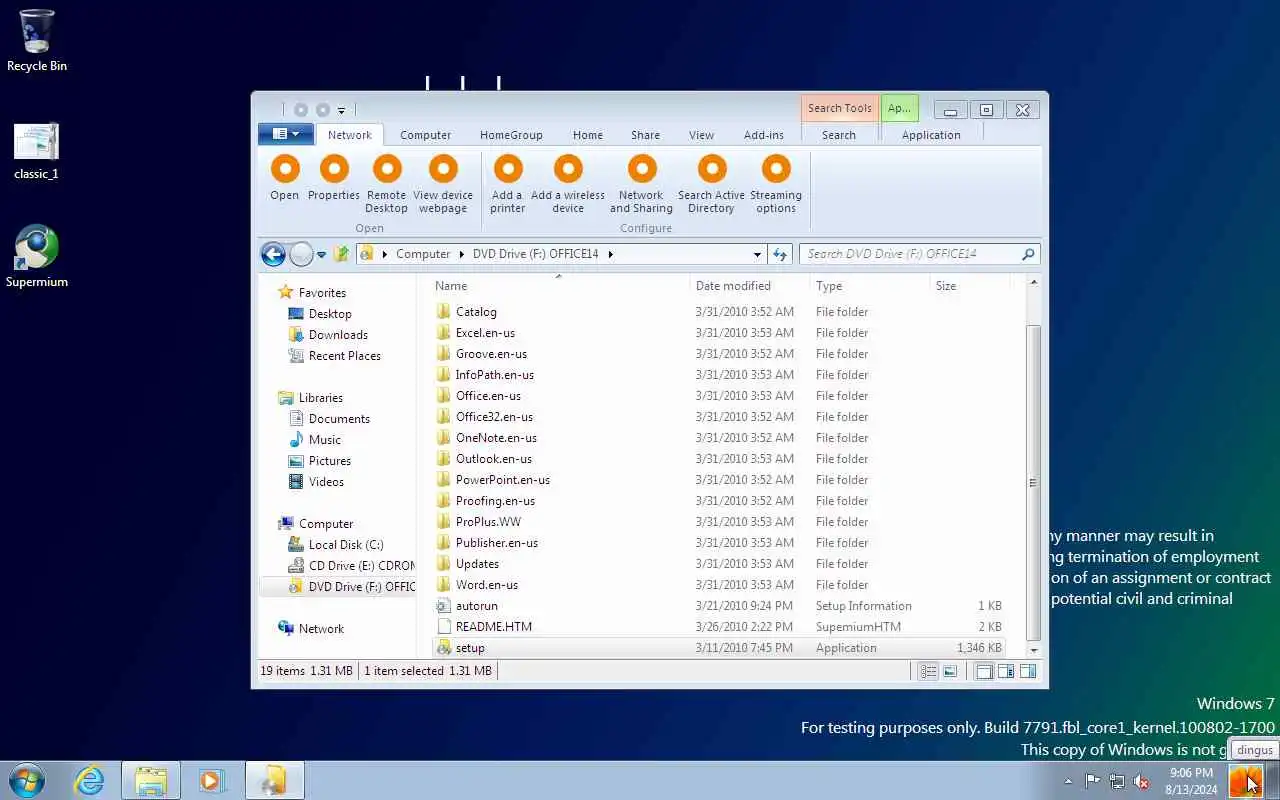The image size is (1280, 800).
Task: Open the Search contextual tab
Action: point(839,135)
